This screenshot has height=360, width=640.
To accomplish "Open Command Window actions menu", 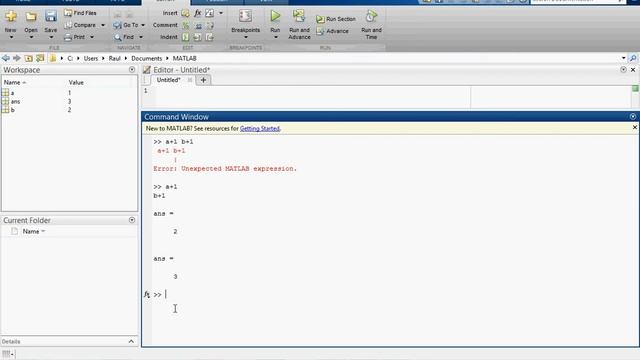I will (633, 117).
